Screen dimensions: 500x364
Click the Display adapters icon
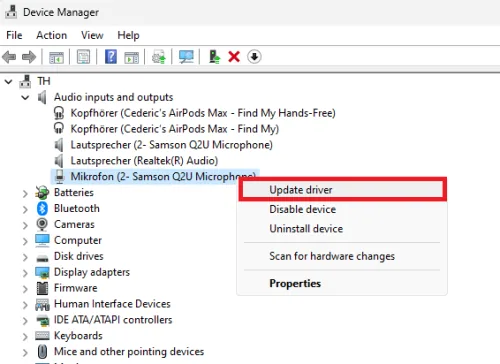[42, 273]
